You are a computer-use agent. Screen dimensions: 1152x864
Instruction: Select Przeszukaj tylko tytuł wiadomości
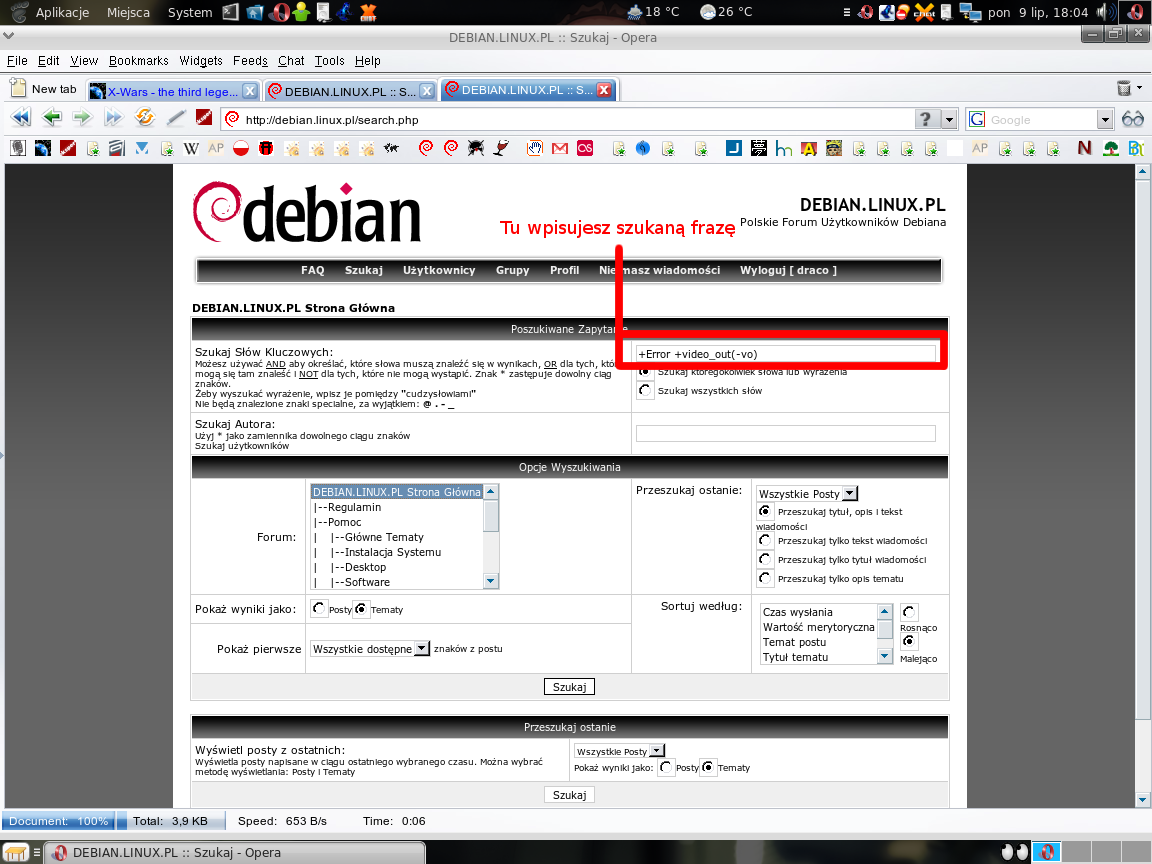coord(765,559)
